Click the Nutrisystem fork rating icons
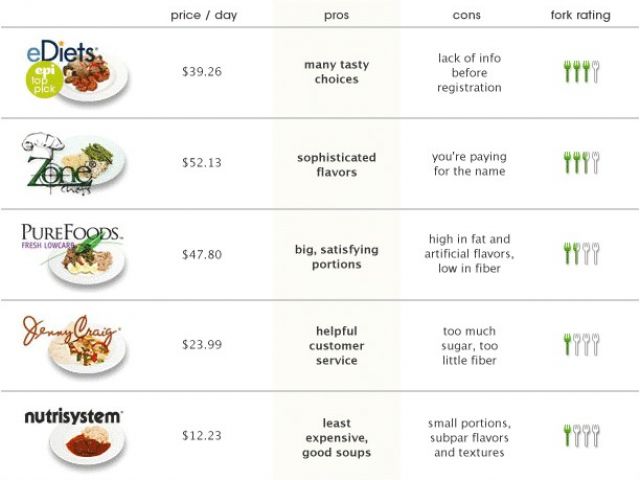 click(x=581, y=436)
